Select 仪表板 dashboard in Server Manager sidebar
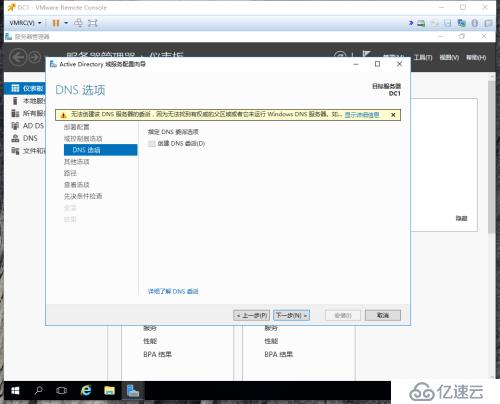Viewport: 500px width, 404px height. coord(25,88)
